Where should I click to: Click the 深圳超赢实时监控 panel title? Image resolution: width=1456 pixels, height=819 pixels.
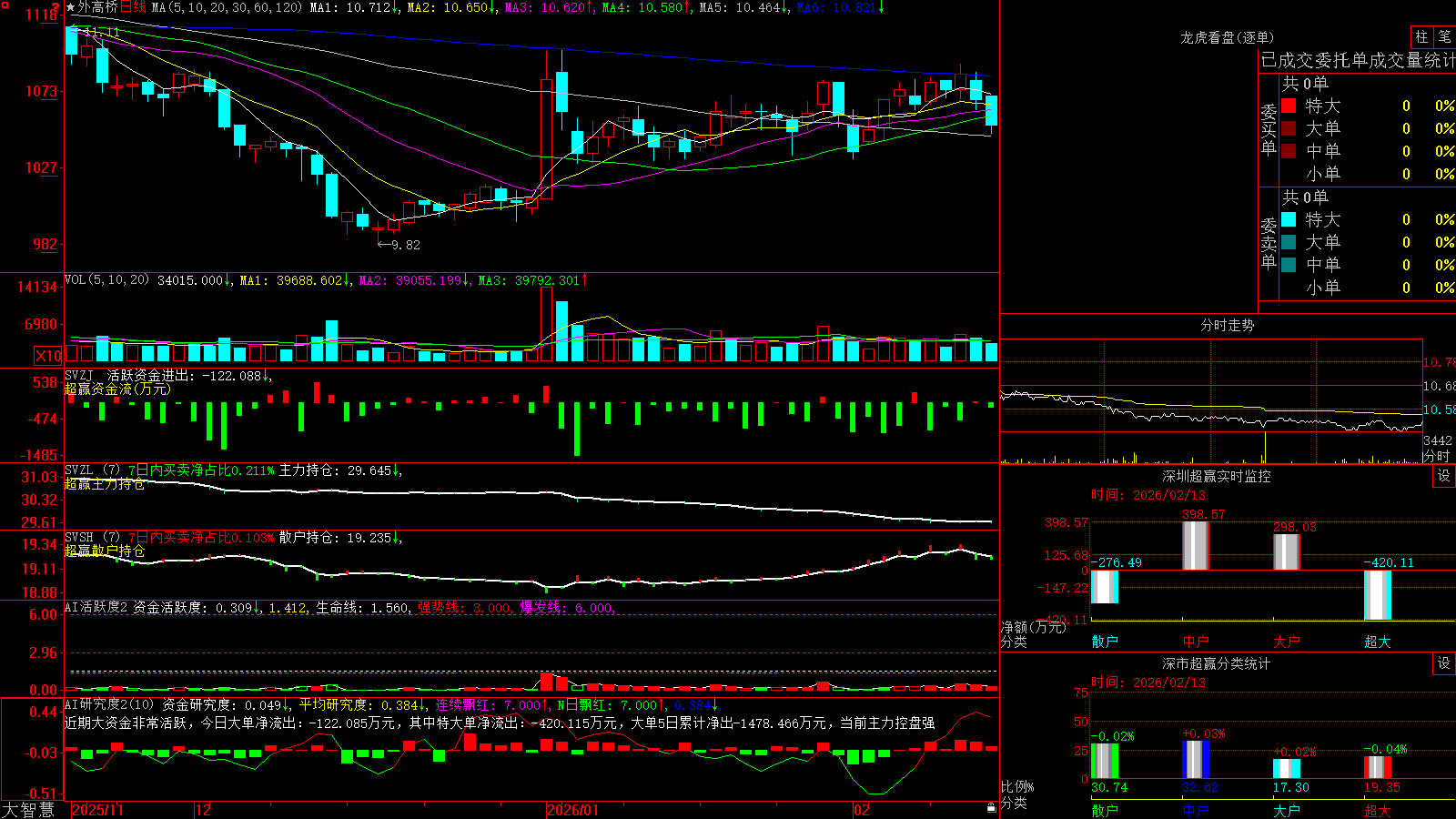coord(1216,476)
